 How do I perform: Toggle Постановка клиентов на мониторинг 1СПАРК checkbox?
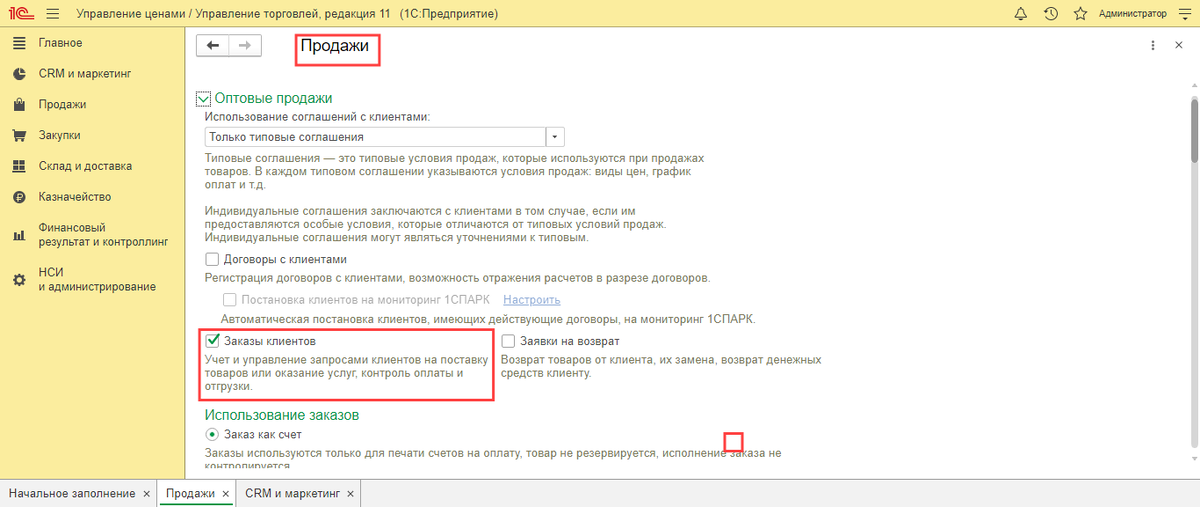(x=230, y=300)
